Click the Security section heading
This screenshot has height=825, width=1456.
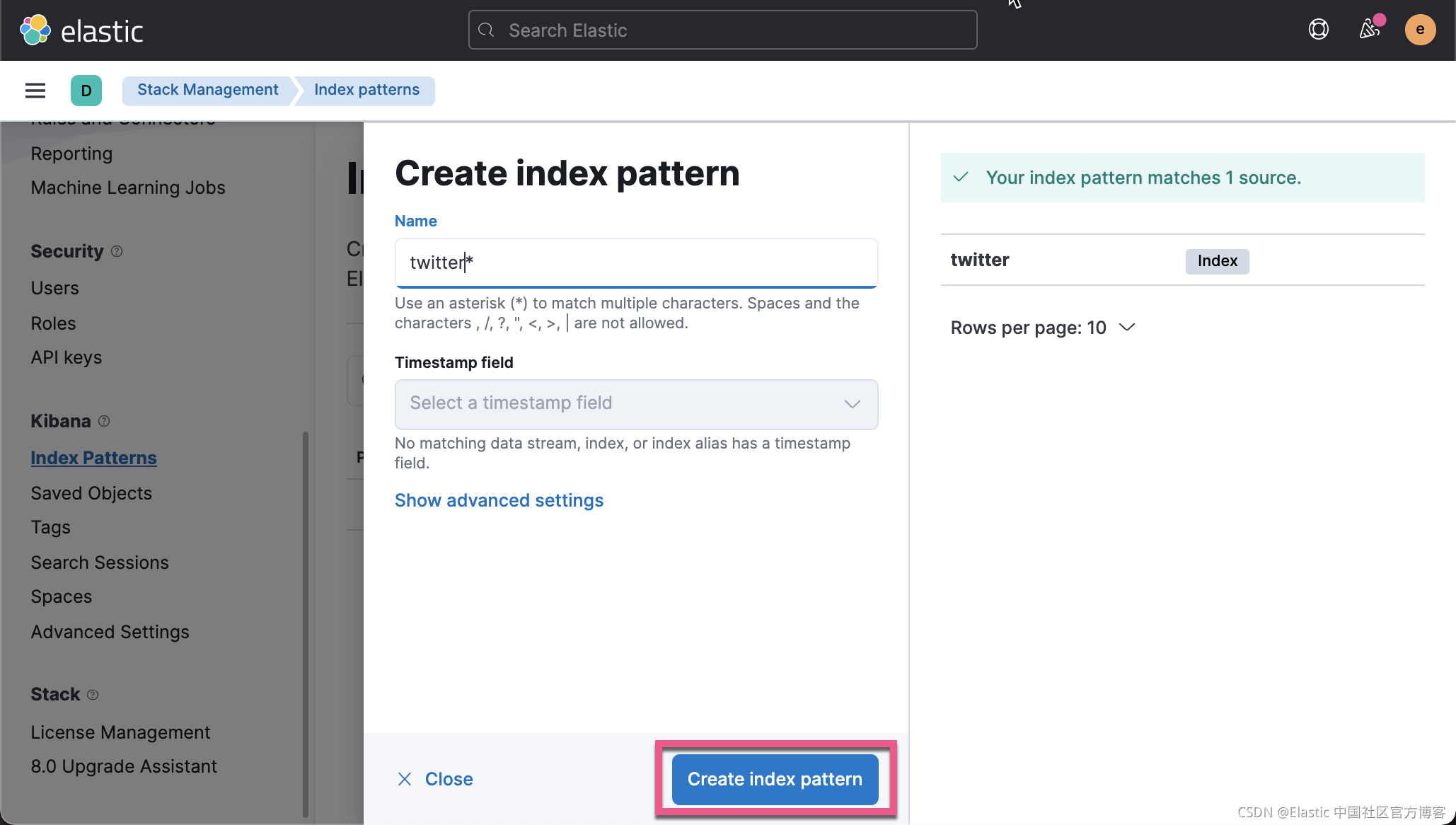pyautogui.click(x=67, y=251)
